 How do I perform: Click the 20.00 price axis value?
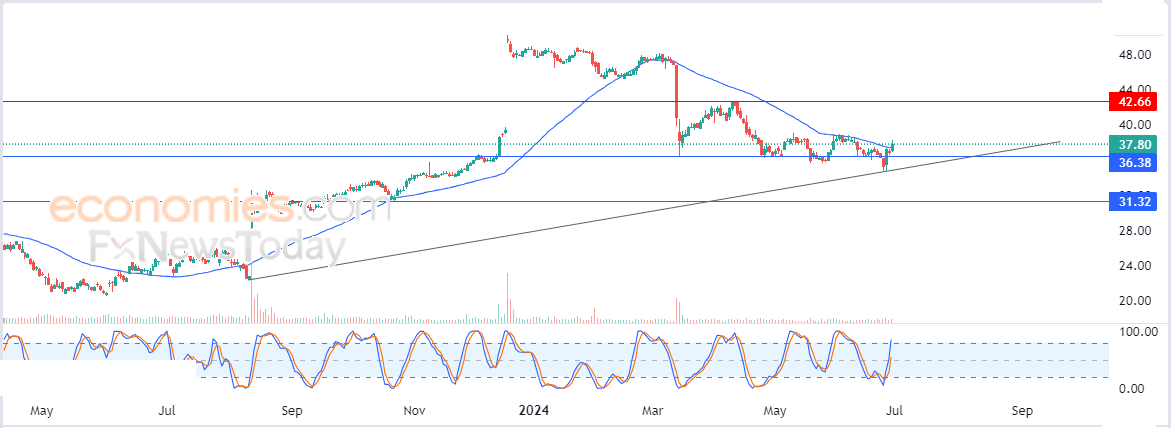click(x=1137, y=300)
